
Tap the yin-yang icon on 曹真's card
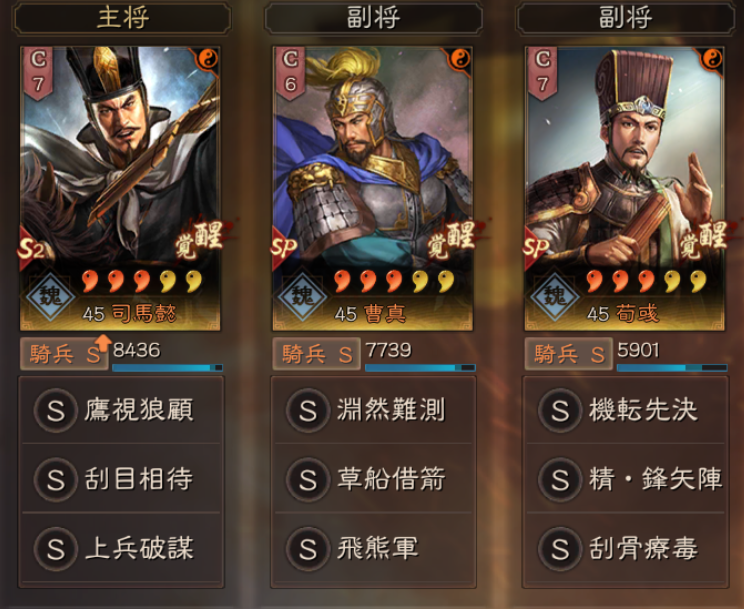460,59
